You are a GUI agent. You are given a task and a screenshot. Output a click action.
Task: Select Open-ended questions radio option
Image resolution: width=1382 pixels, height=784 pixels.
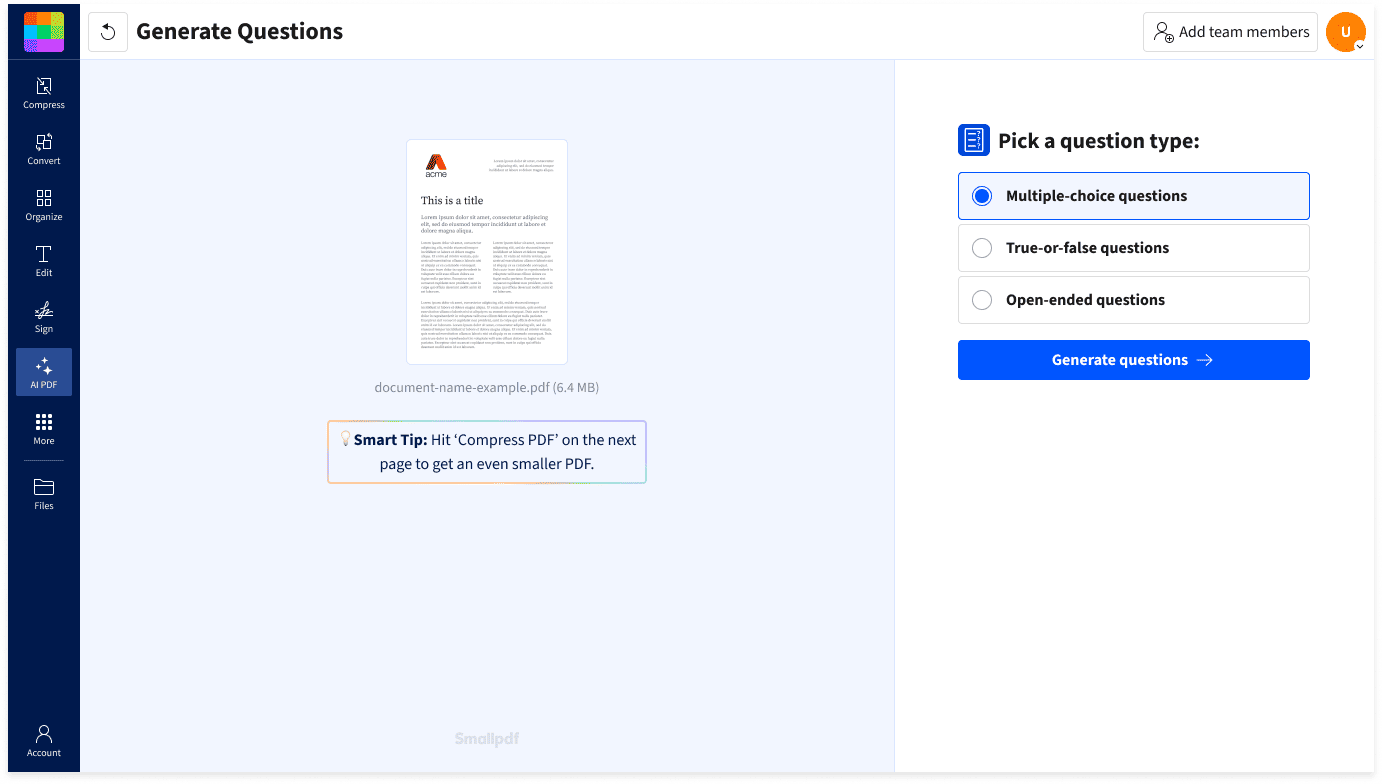pyautogui.click(x=1134, y=300)
